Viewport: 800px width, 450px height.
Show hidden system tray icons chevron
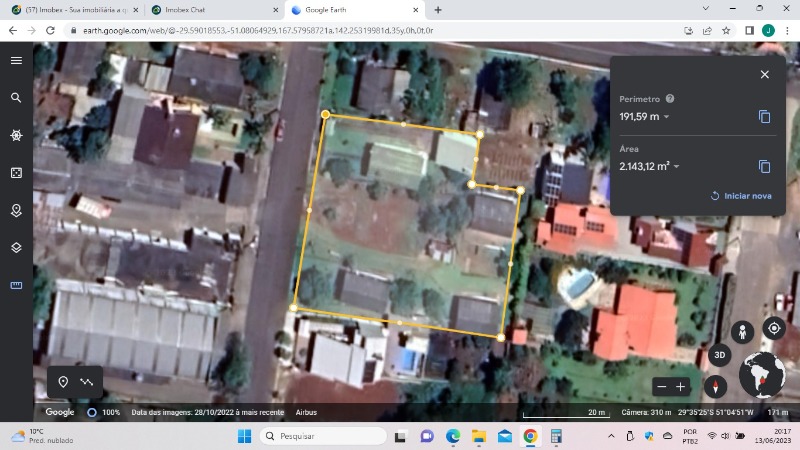(x=612, y=436)
